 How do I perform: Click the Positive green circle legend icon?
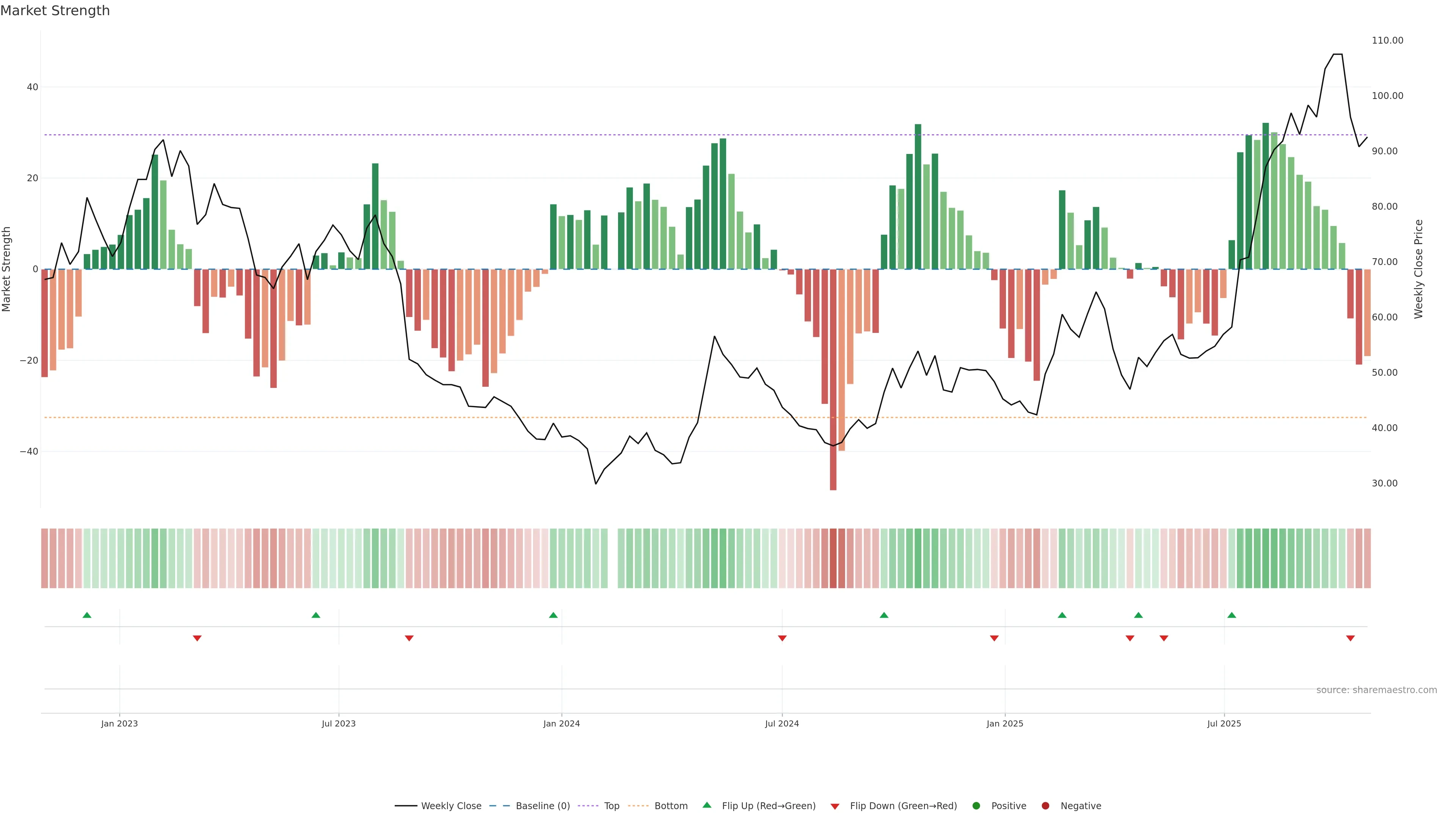pos(976,806)
